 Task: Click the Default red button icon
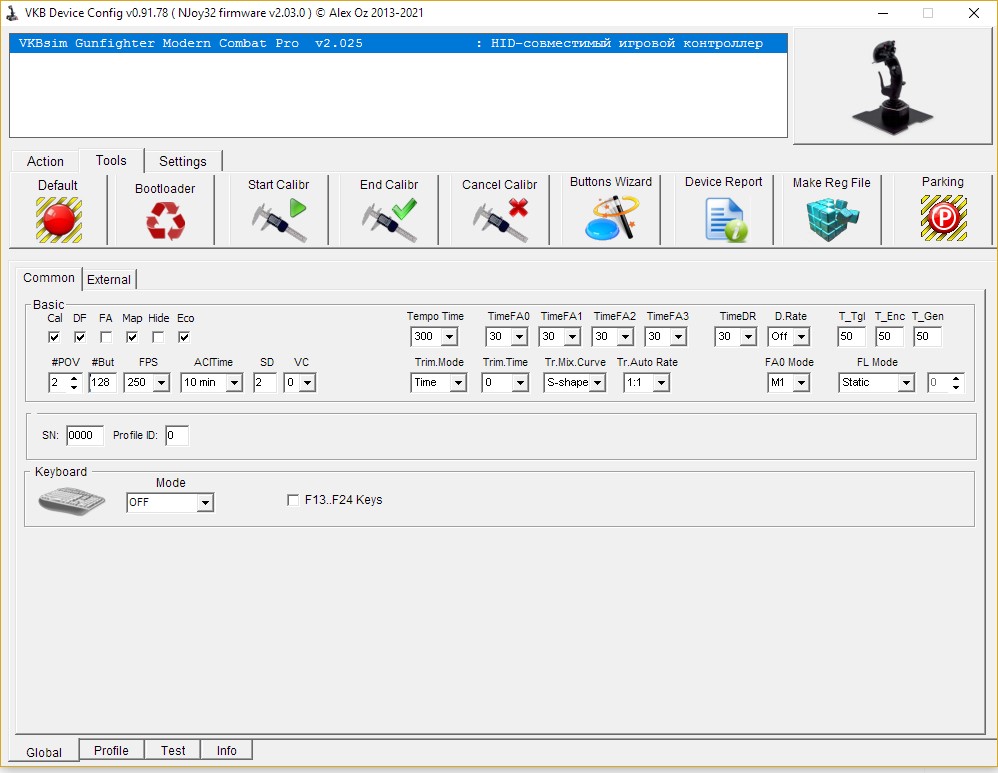pos(59,220)
